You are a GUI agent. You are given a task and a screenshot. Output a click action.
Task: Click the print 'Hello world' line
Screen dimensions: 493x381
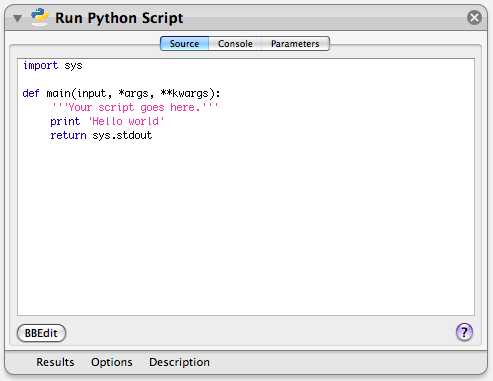point(107,121)
